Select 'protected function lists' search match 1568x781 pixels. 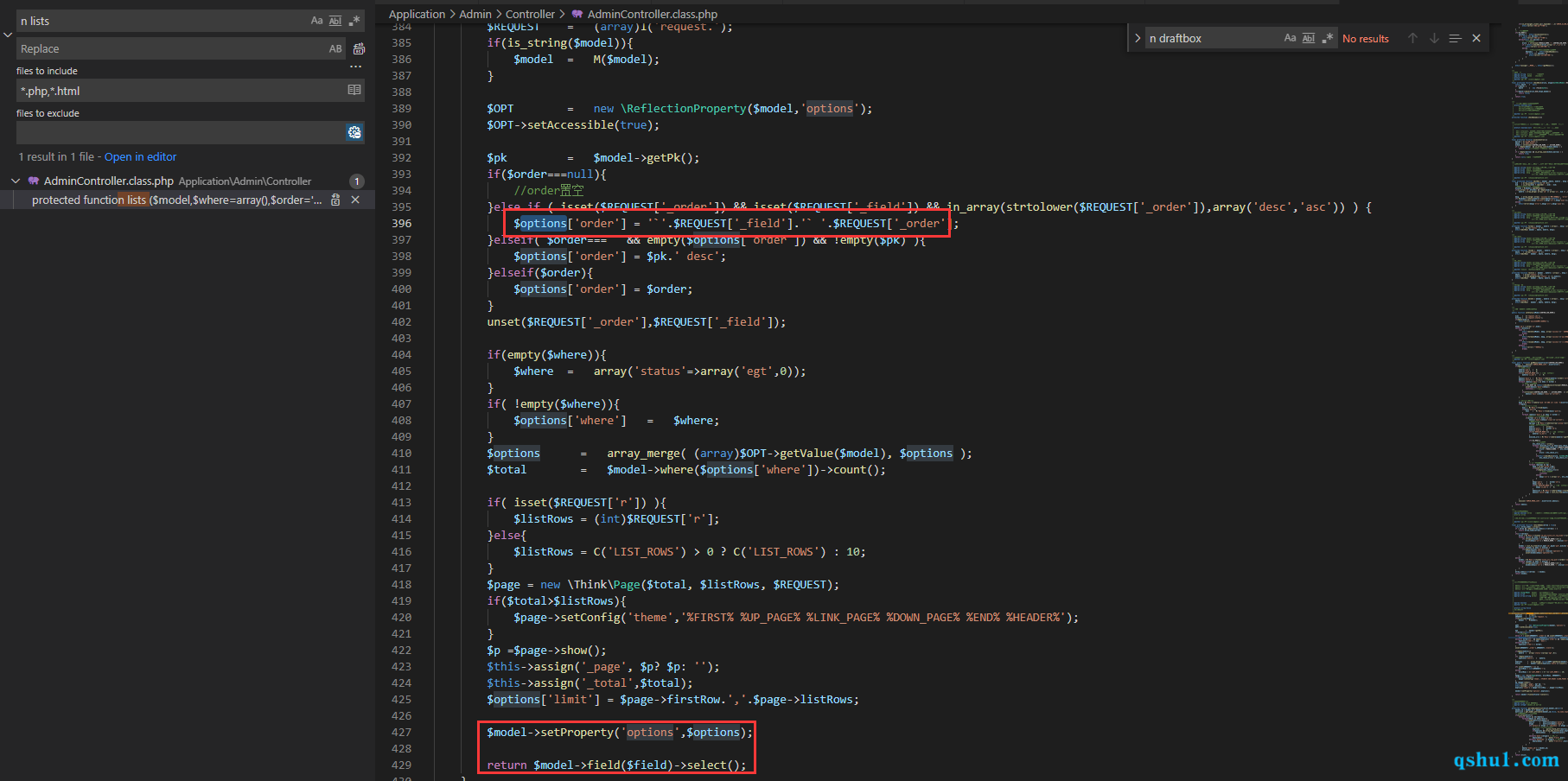click(176, 200)
